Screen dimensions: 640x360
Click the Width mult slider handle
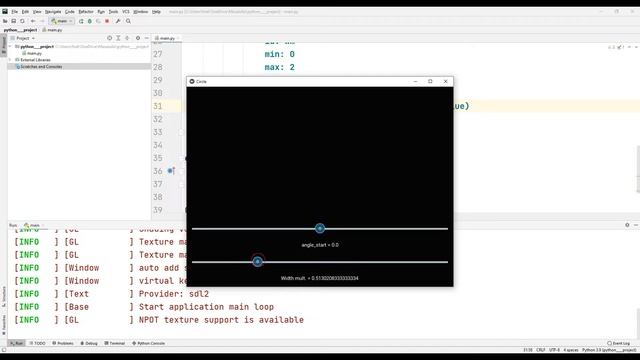[x=258, y=261]
